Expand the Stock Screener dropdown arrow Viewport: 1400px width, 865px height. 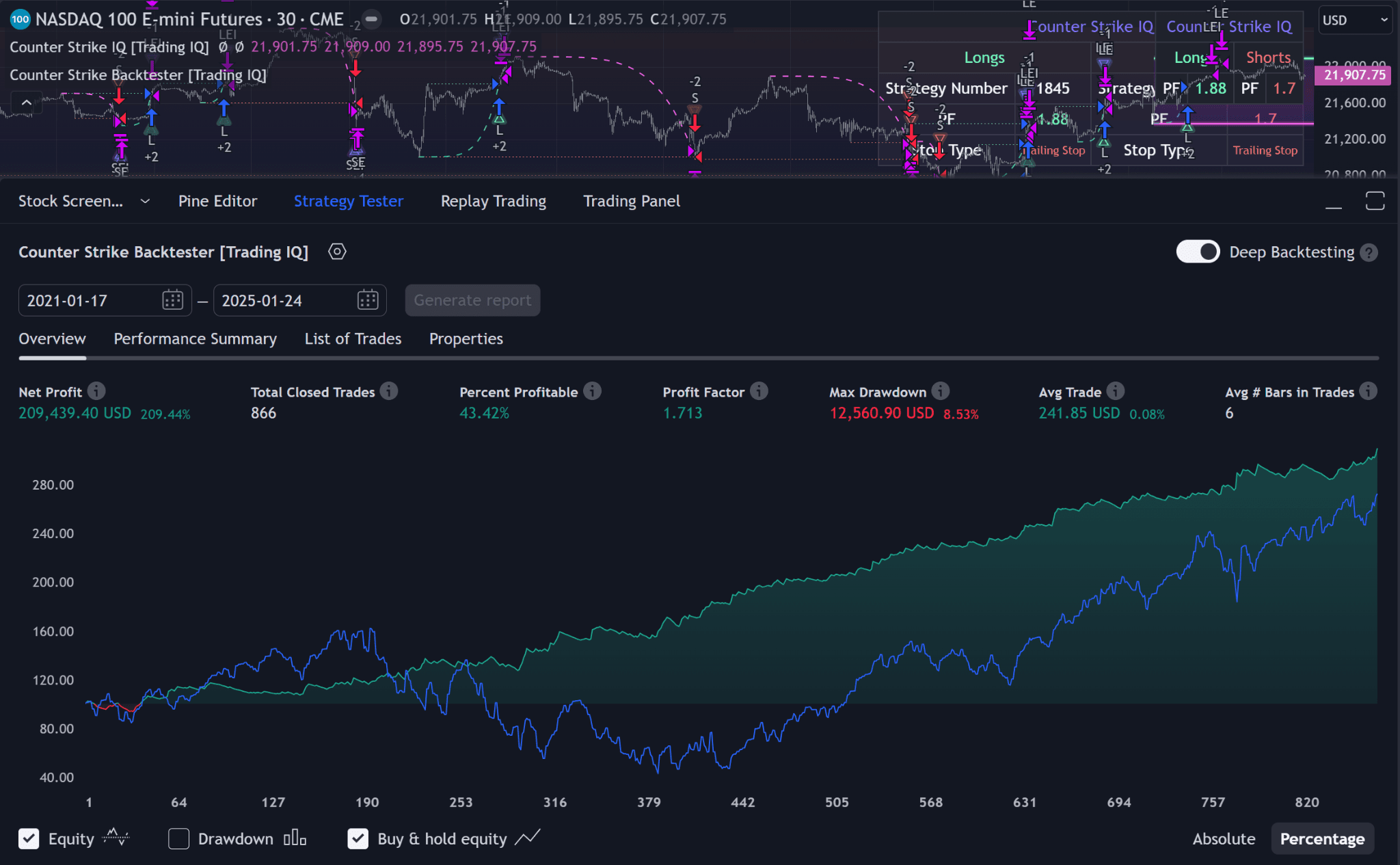pos(145,201)
